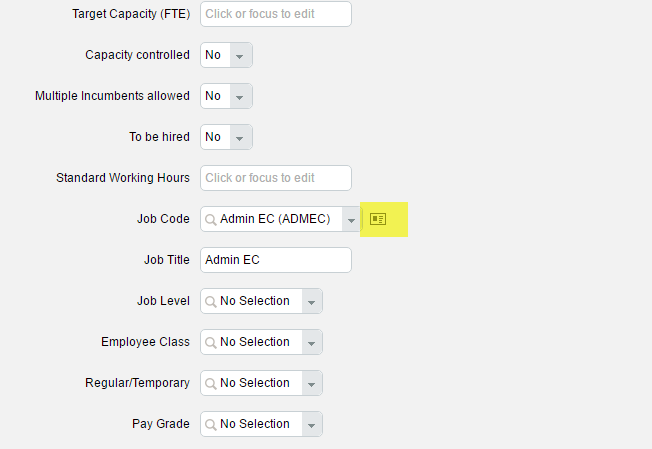
Task: Click the search icon in Job Code field
Action: [211, 220]
